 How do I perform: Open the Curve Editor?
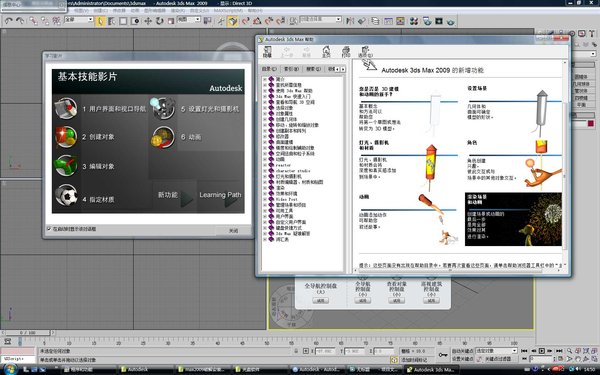pos(388,21)
